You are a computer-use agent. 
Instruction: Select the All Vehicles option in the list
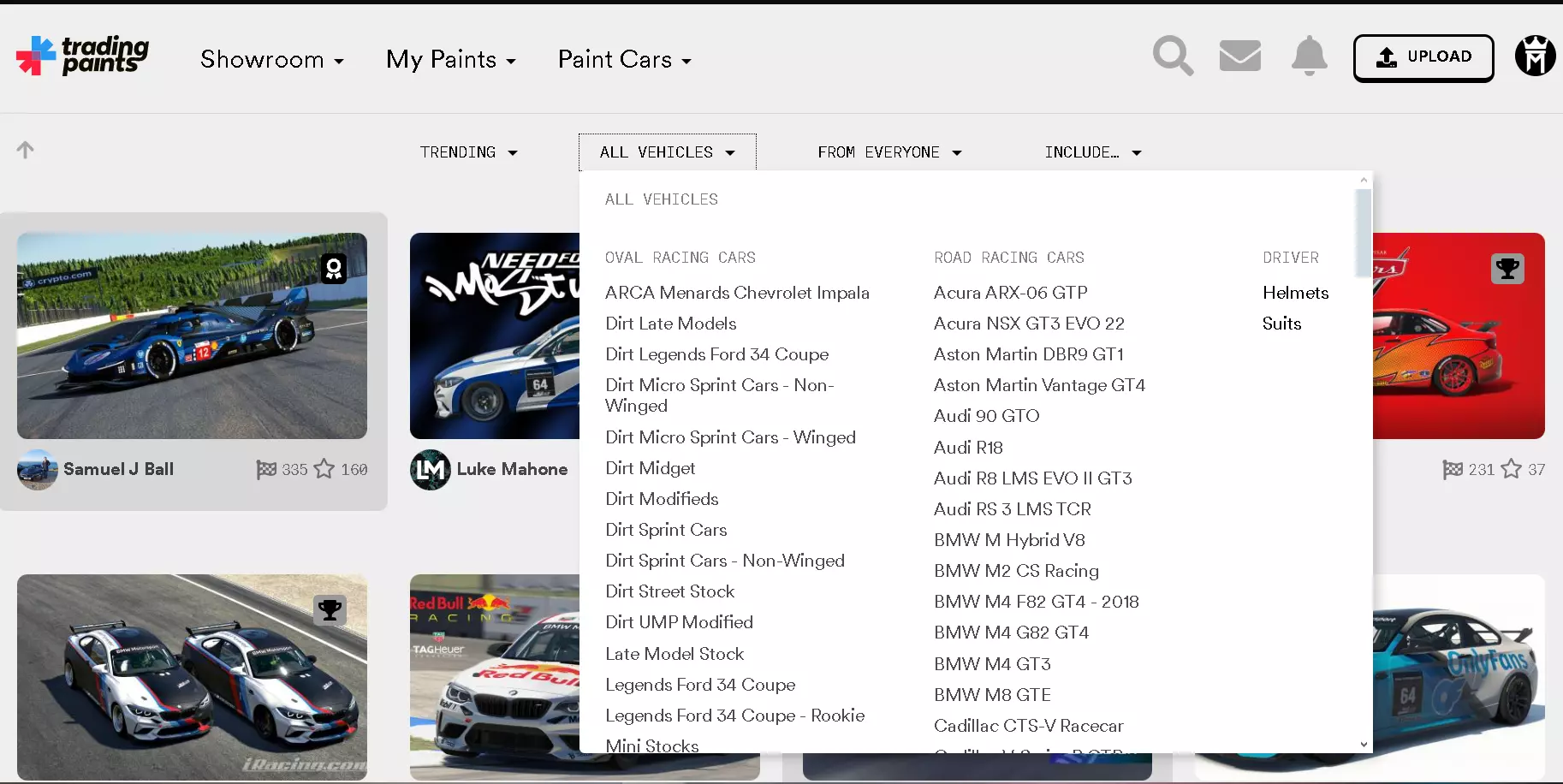point(662,199)
